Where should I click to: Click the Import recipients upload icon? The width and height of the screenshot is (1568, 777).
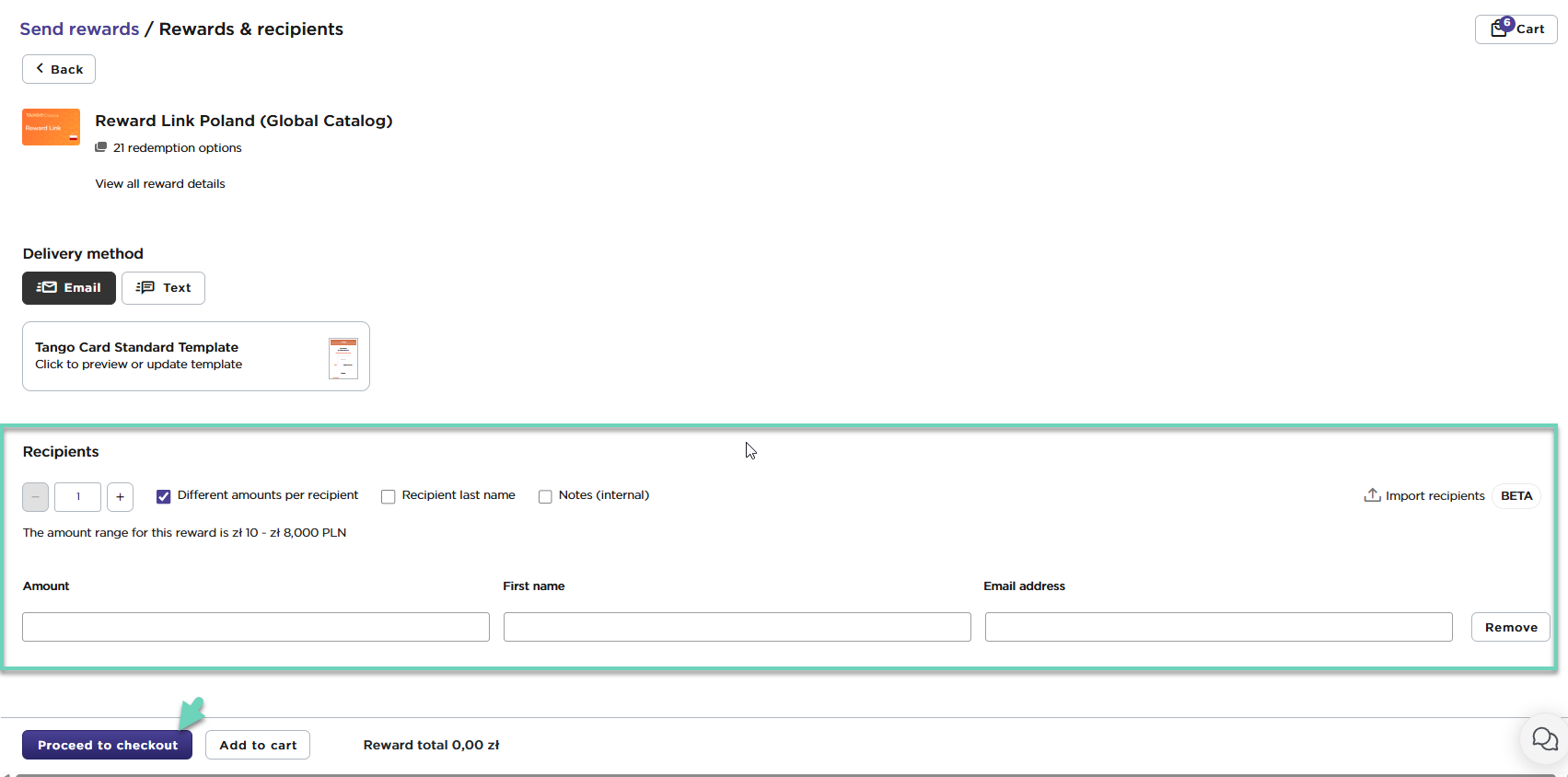click(1372, 495)
